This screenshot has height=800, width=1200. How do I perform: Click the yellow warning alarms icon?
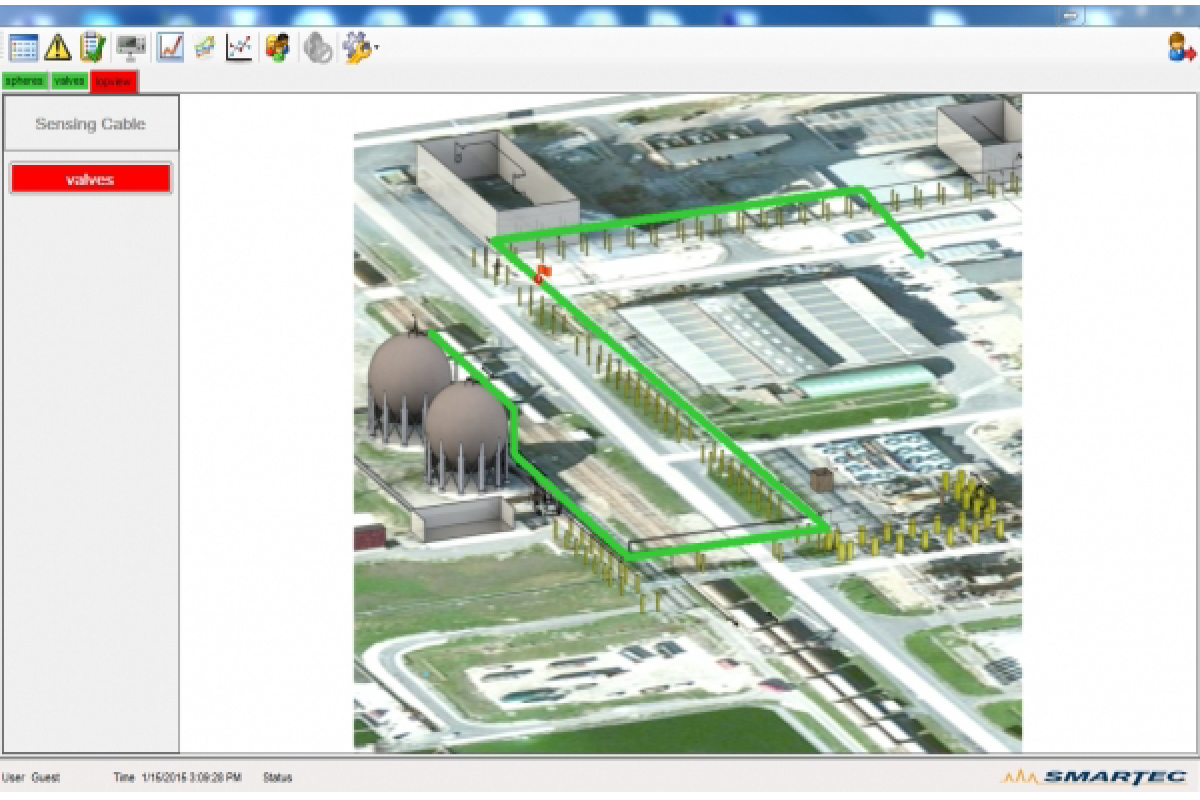click(58, 47)
